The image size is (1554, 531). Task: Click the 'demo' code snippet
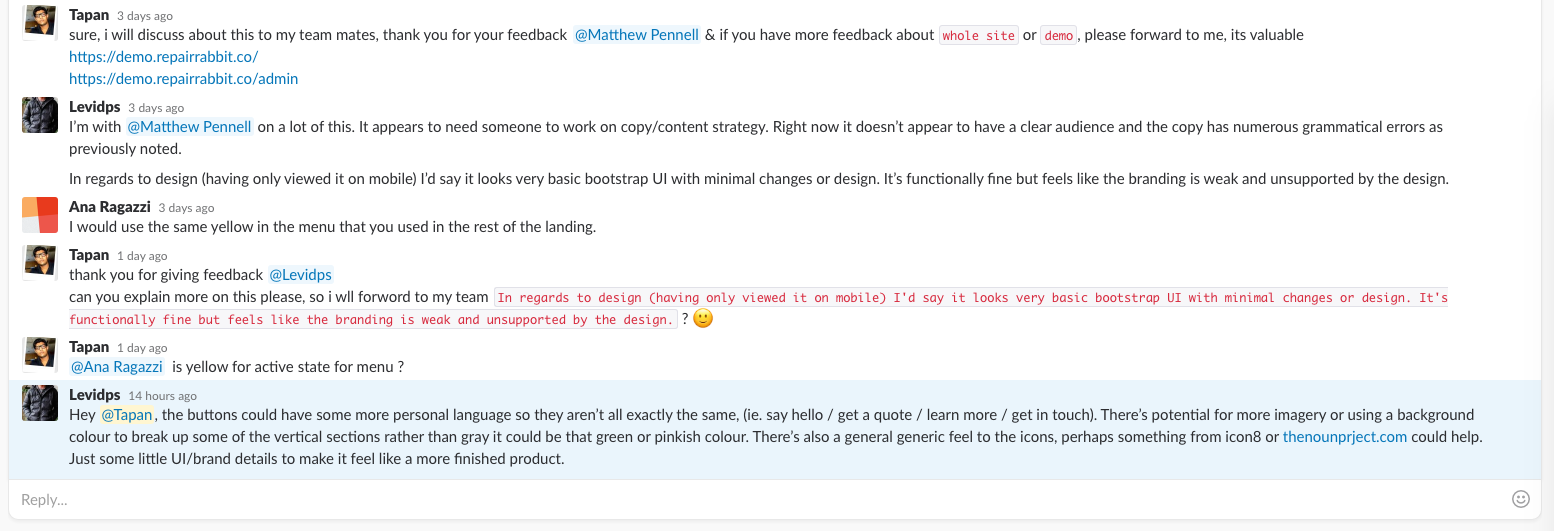pos(1058,35)
